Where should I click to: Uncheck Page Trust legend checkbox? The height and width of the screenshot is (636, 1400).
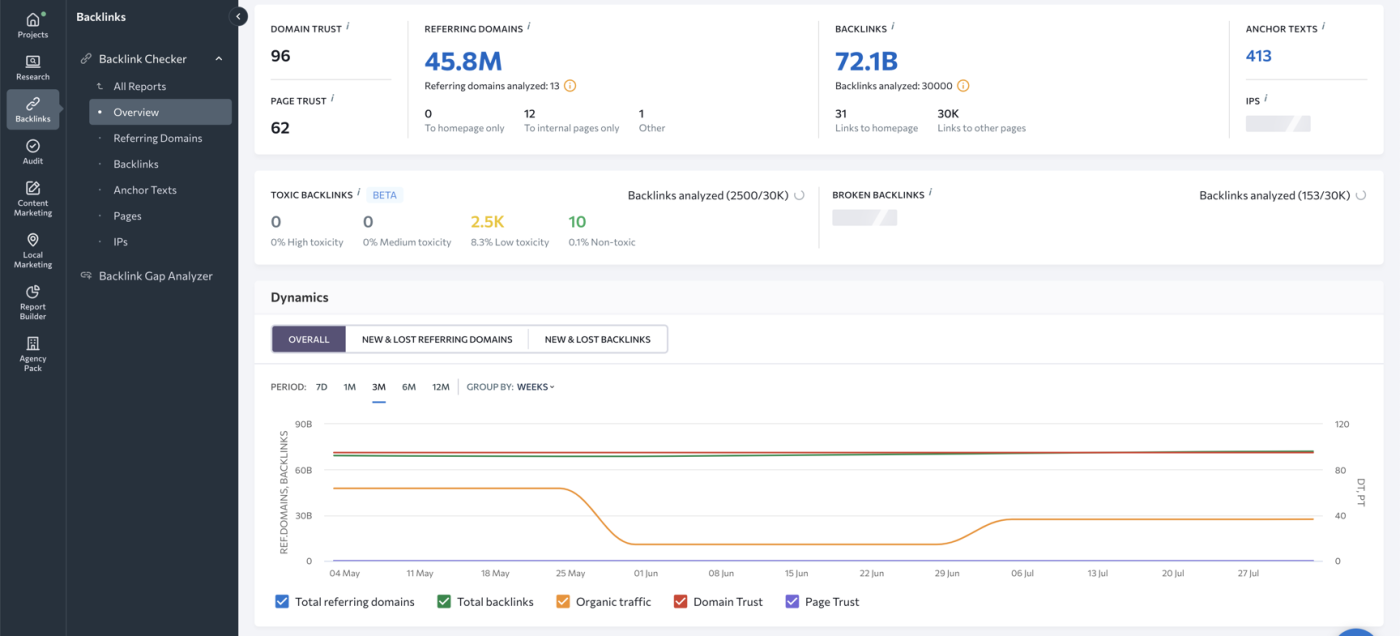pos(792,602)
